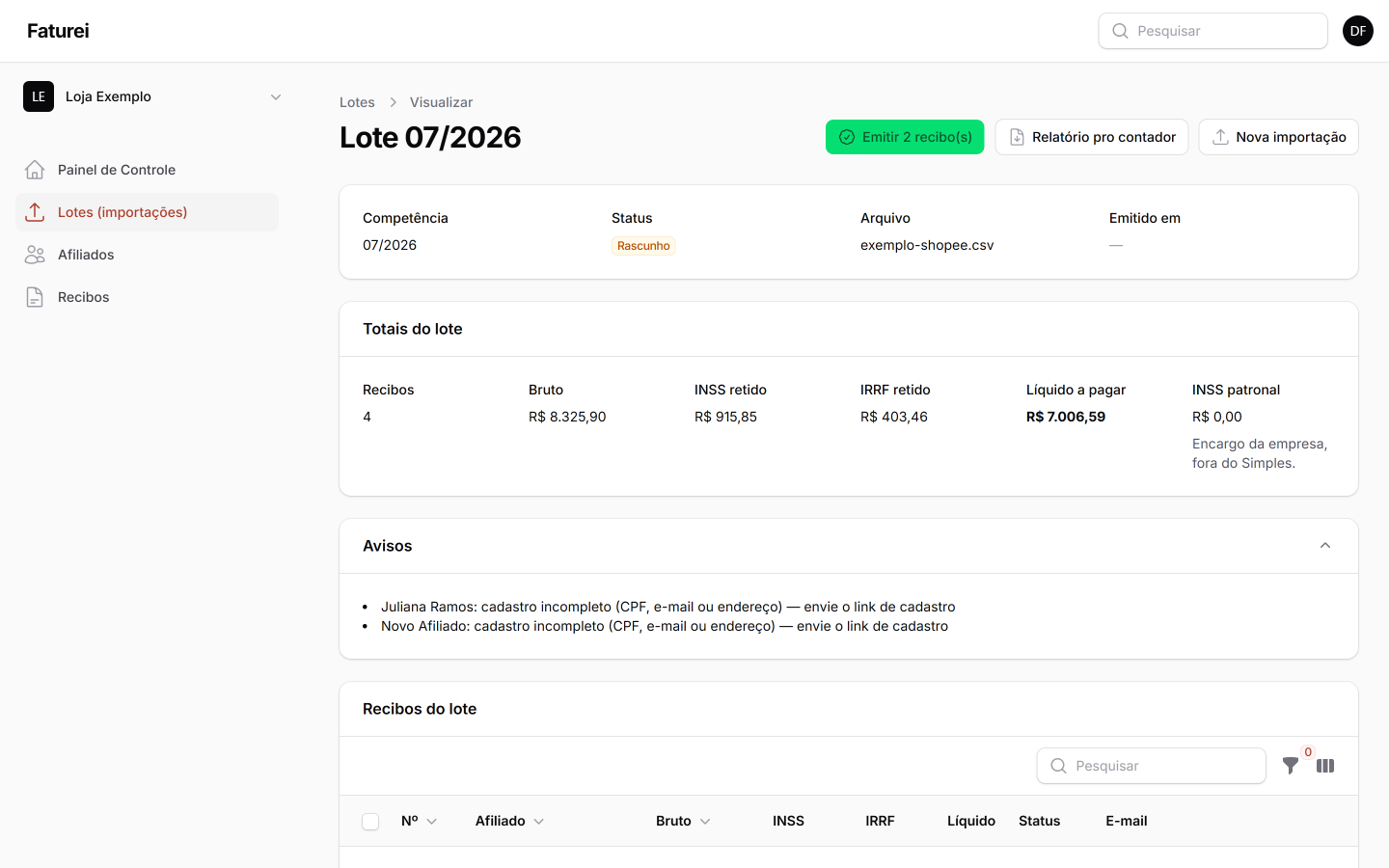
Task: Click Emitir 2 recibo(s) button
Action: pyautogui.click(x=905, y=137)
